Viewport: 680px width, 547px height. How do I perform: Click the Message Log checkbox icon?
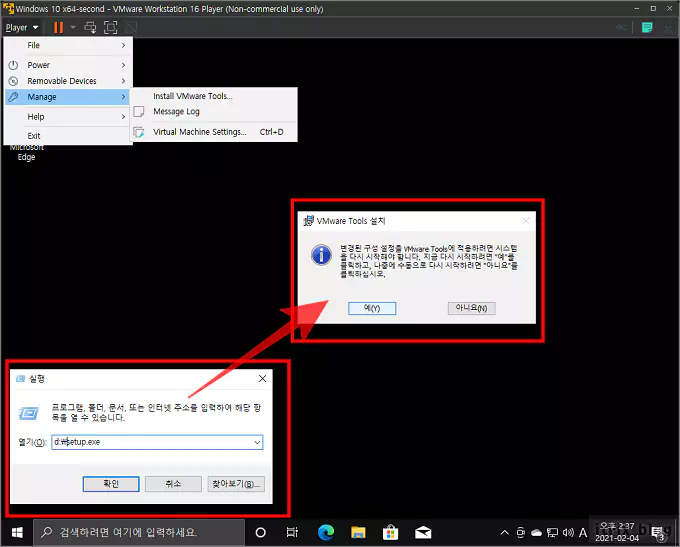(x=139, y=111)
